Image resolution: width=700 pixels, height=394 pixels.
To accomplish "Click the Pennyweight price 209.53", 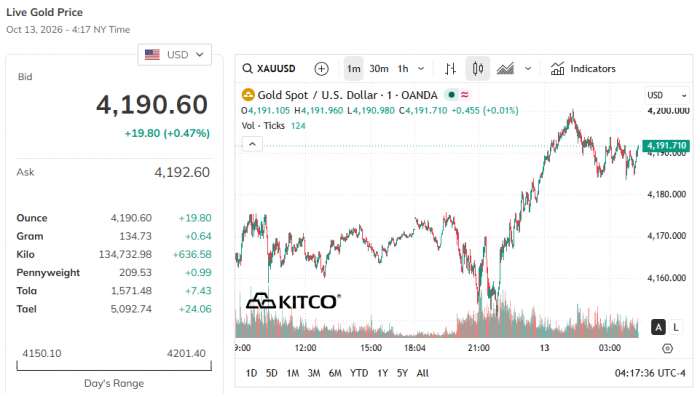I will (135, 273).
